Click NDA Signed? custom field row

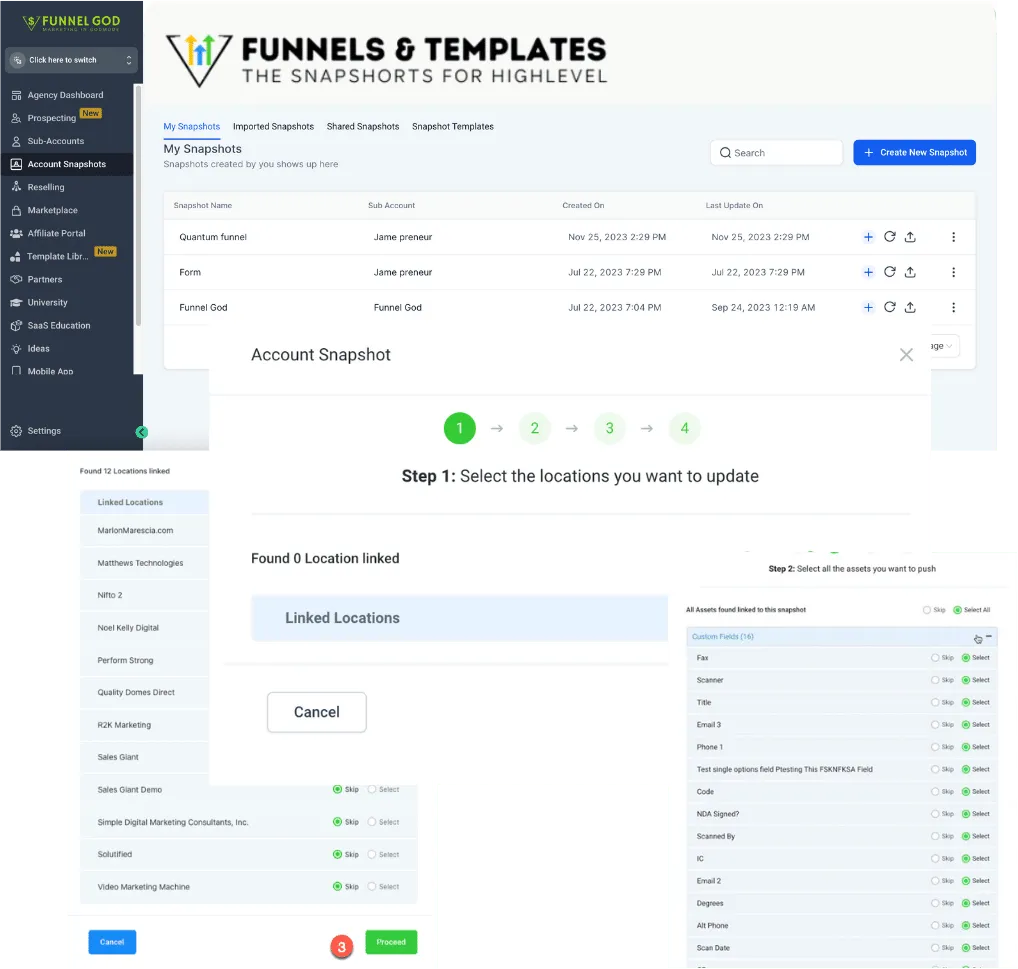(x=842, y=814)
